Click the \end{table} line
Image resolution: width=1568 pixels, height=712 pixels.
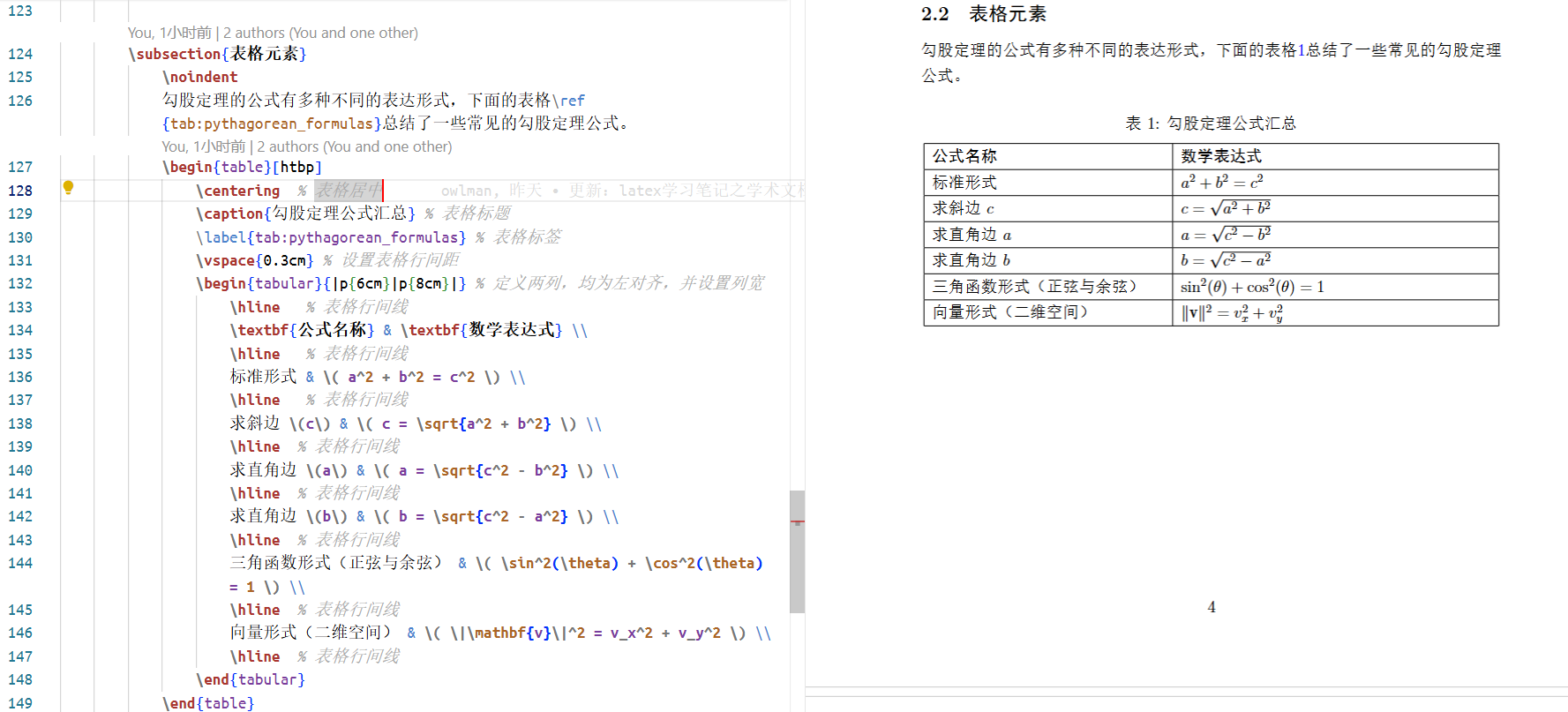pos(208,703)
